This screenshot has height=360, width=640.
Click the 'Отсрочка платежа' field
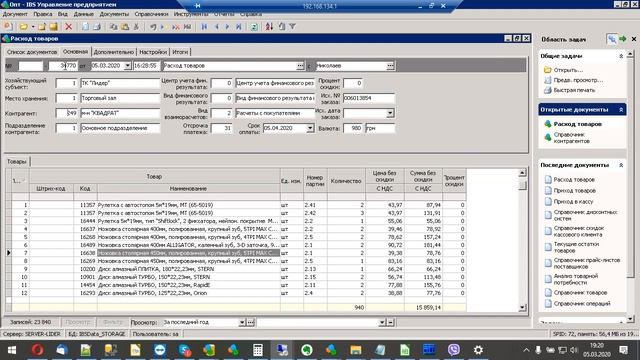pyautogui.click(x=221, y=128)
